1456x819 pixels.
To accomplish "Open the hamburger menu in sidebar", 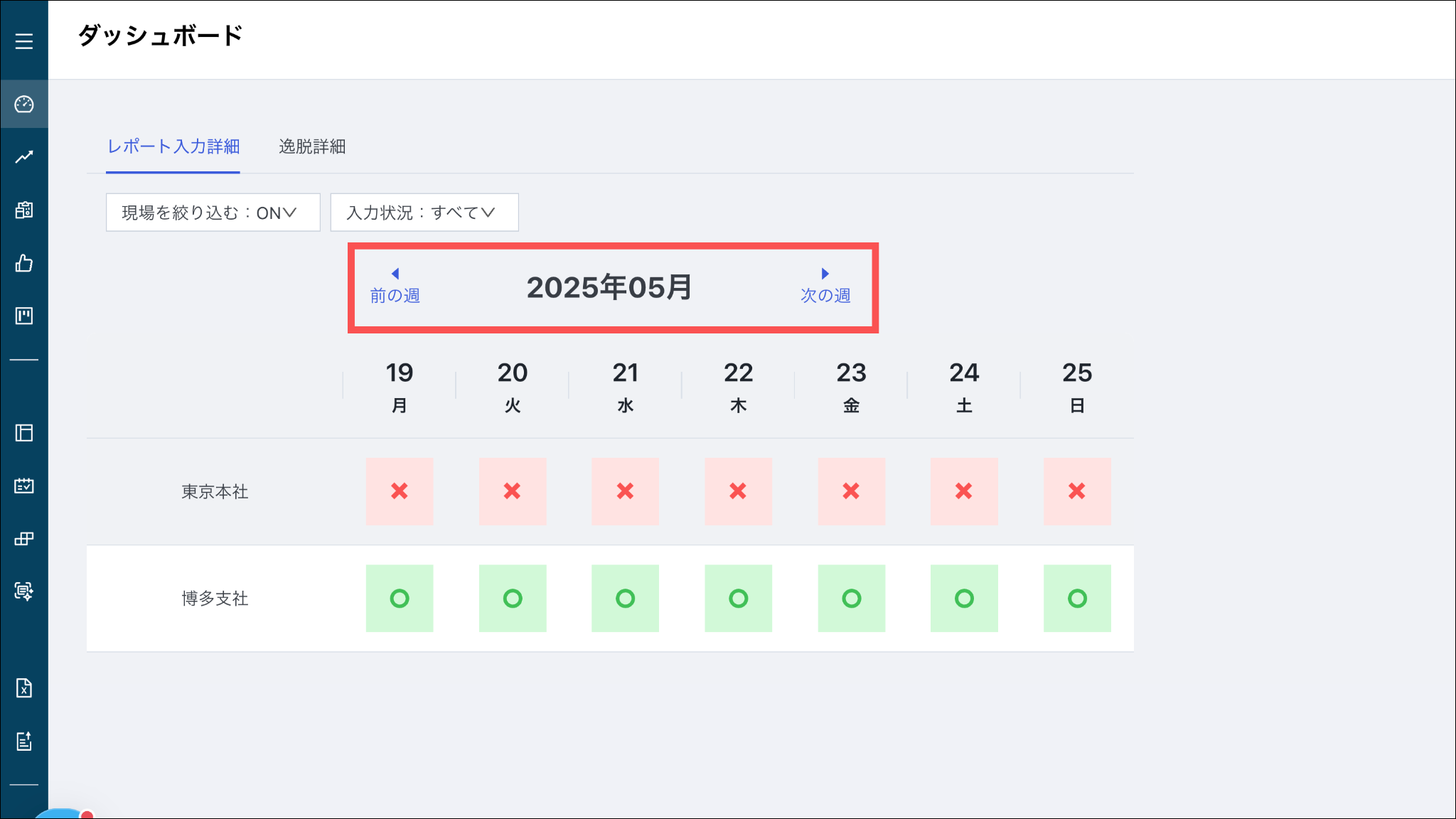I will tap(24, 41).
